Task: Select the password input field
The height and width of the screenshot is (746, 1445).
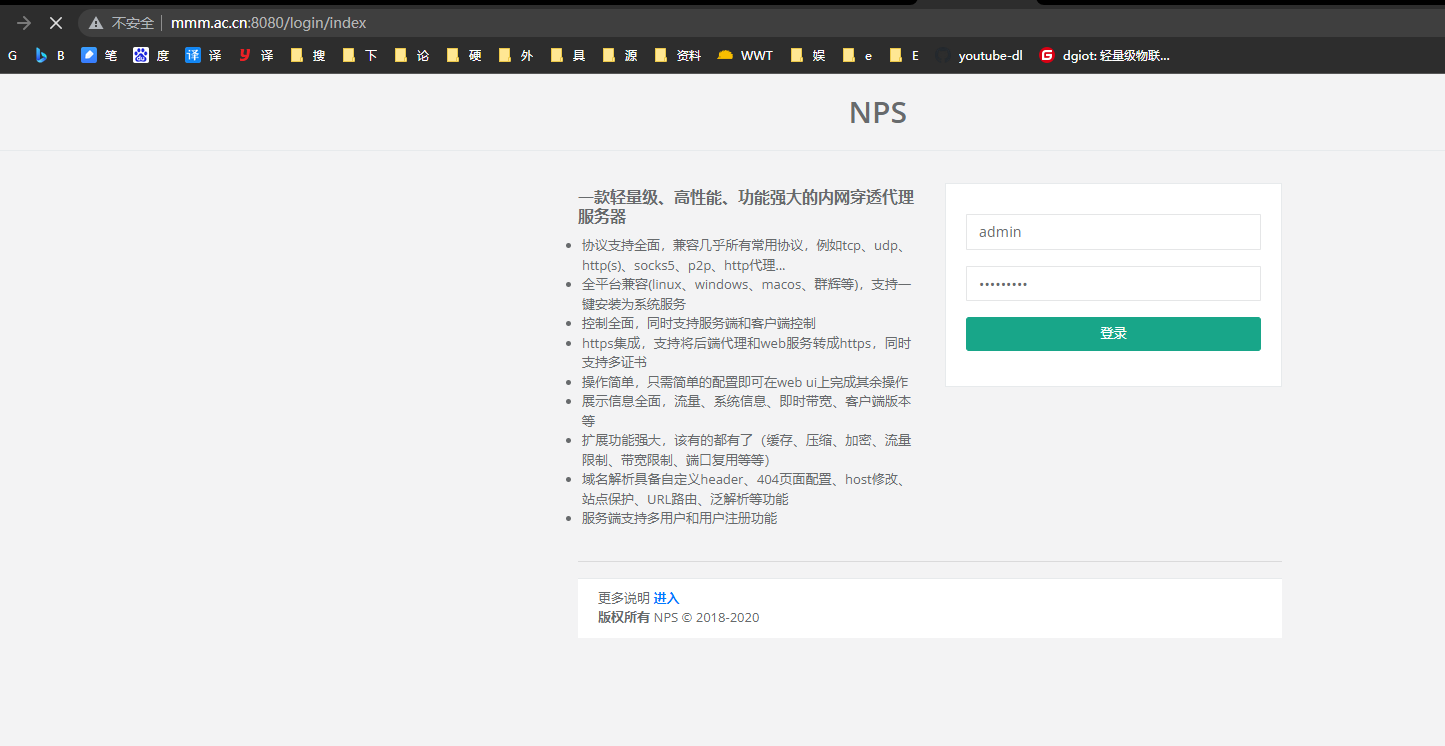Action: click(1112, 283)
